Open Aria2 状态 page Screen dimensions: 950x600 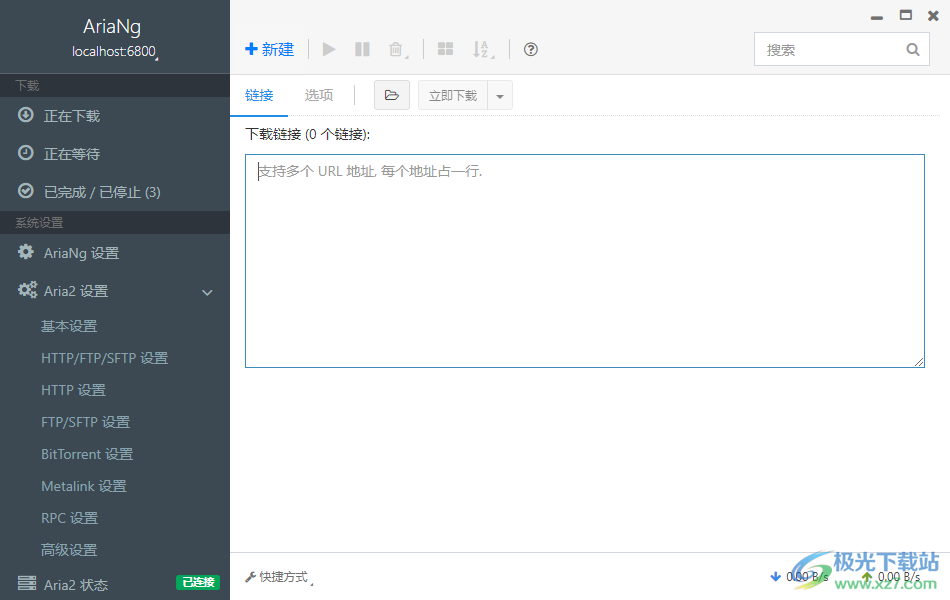click(x=115, y=584)
